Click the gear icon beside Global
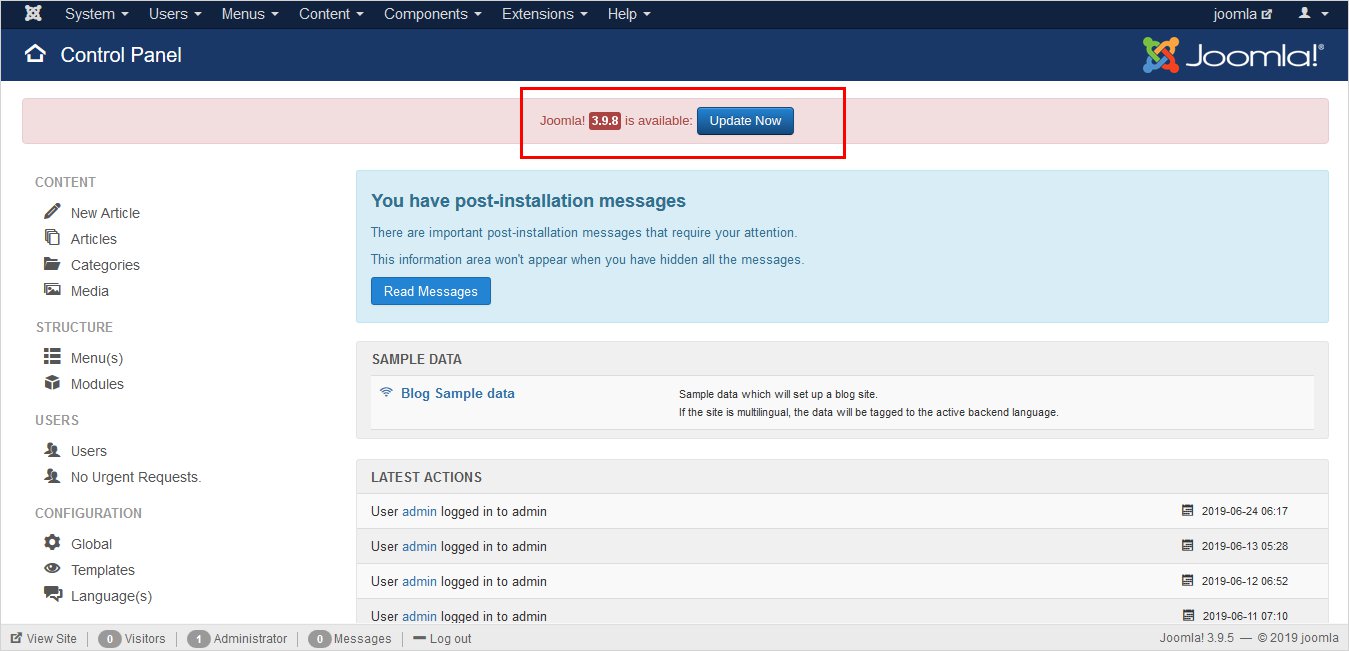 [52, 543]
